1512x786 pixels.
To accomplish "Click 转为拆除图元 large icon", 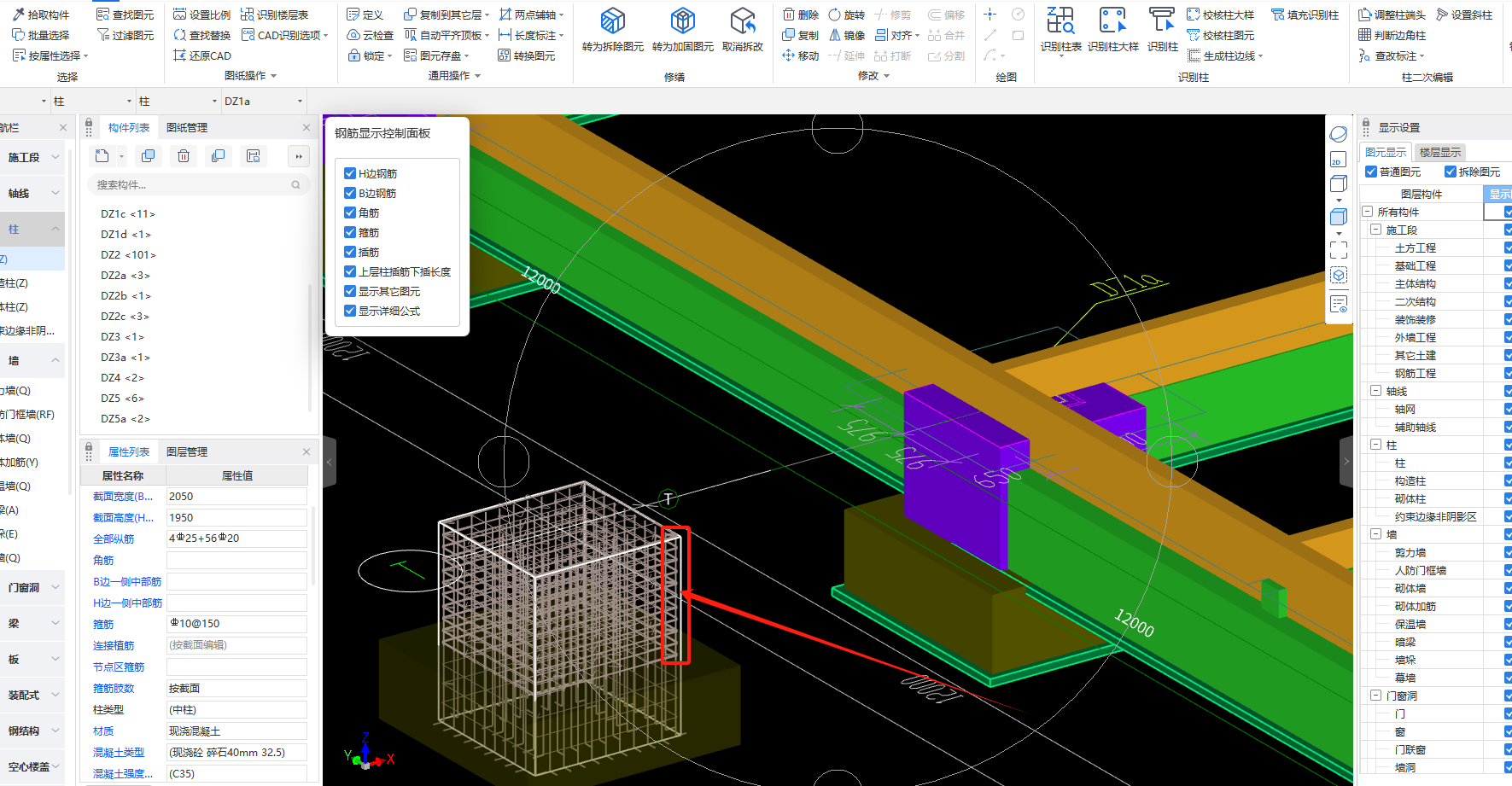I will click(613, 30).
